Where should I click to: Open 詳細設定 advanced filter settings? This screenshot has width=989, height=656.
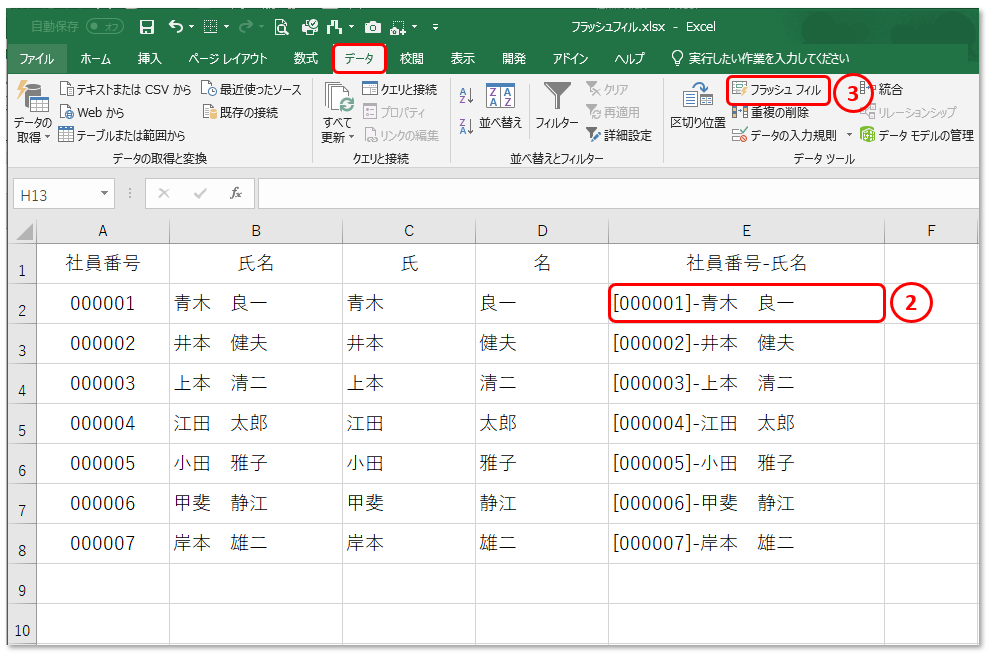tap(619, 135)
